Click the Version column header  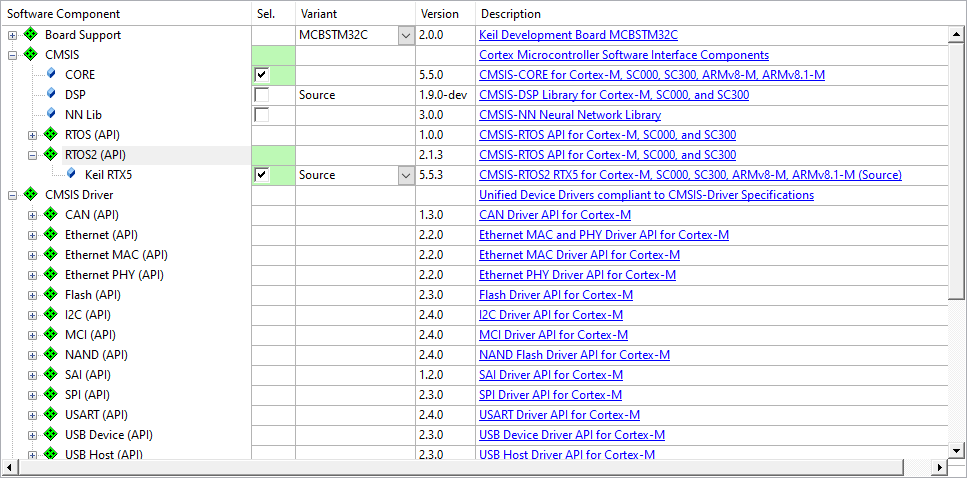pyautogui.click(x=446, y=14)
